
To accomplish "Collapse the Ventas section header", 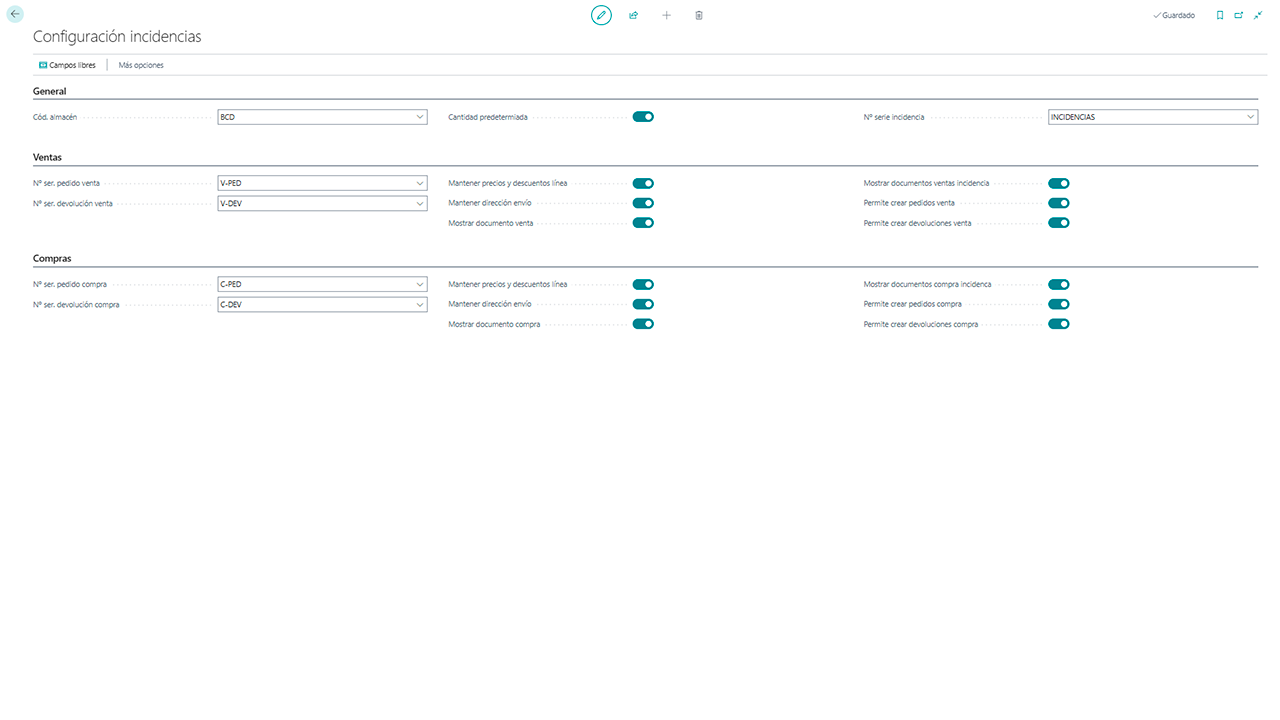I will 48,157.
